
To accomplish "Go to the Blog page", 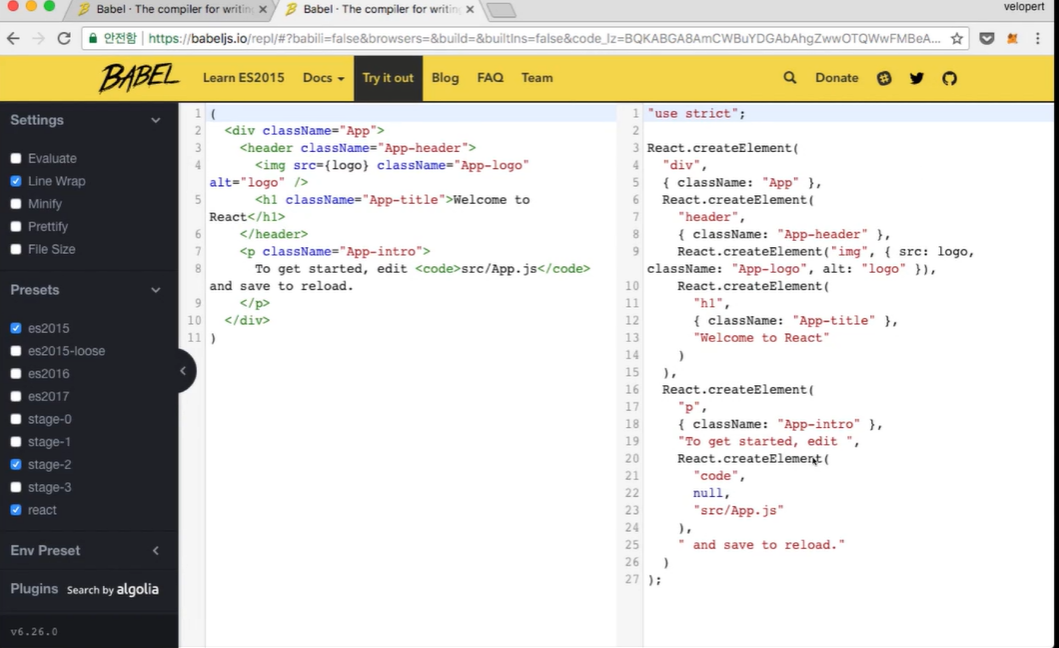I will pos(445,78).
